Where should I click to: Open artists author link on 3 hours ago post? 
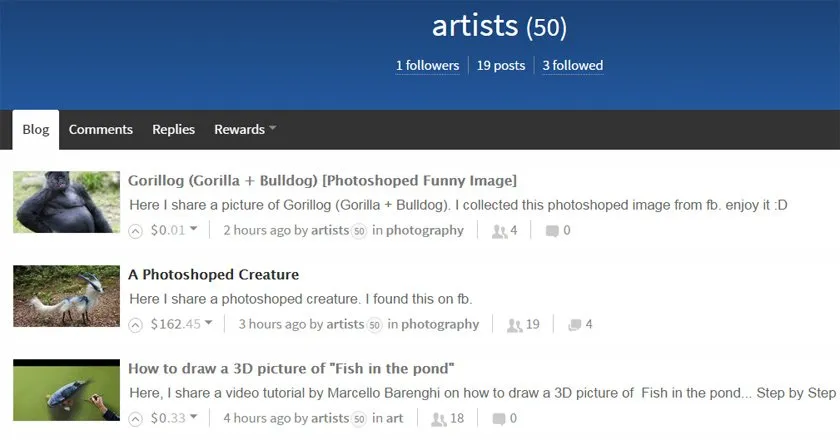(x=345, y=324)
